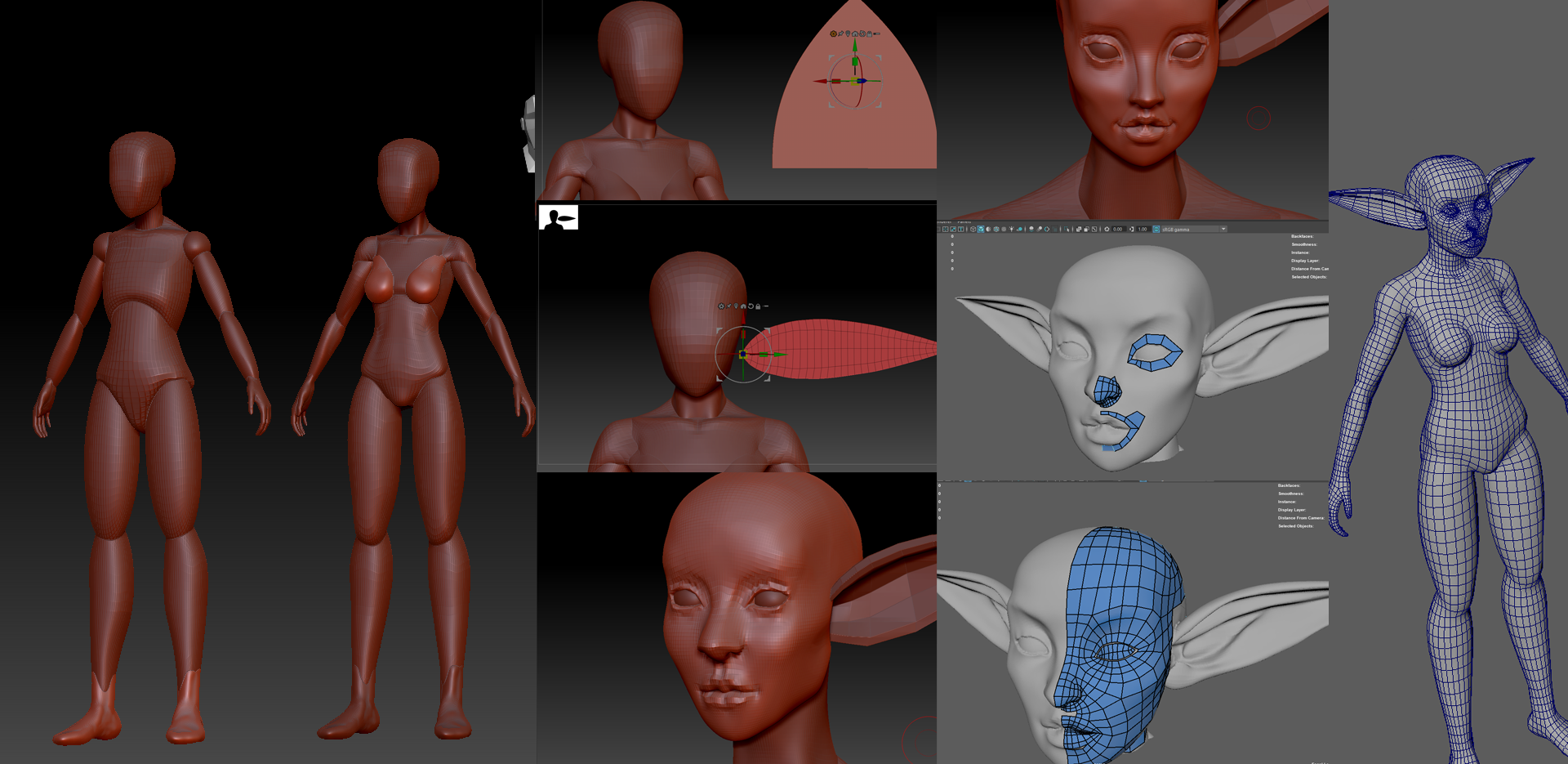Image resolution: width=1568 pixels, height=764 pixels.
Task: Click Backfaces label in upper Maya viewport
Action: 1302,236
